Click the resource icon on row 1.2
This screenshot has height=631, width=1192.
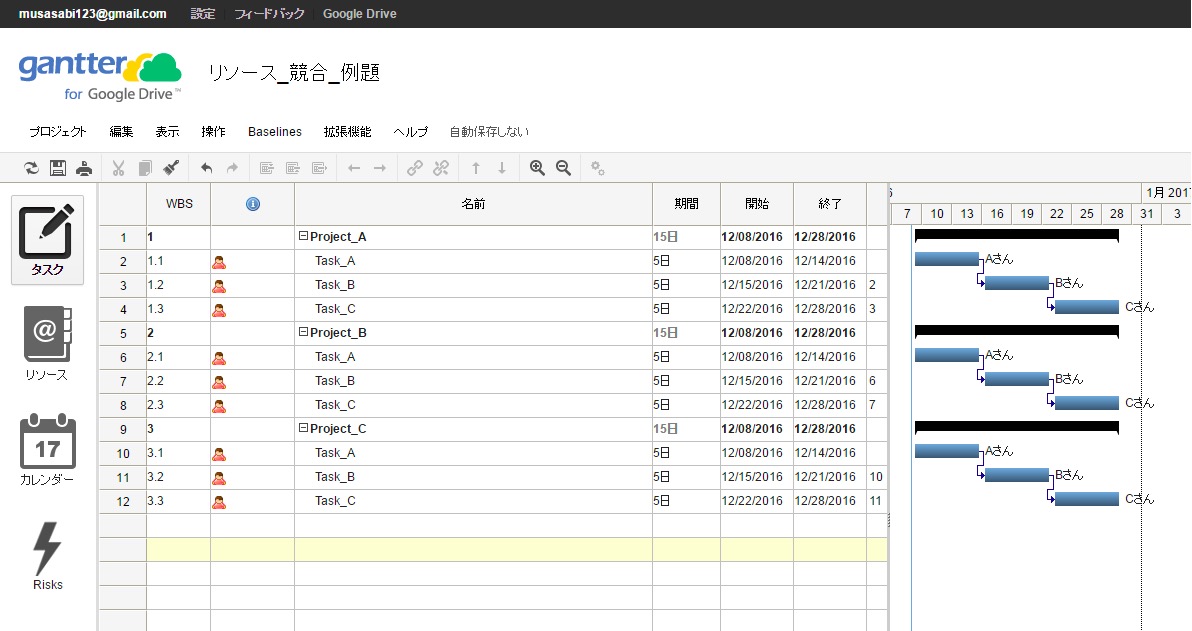[x=219, y=286]
